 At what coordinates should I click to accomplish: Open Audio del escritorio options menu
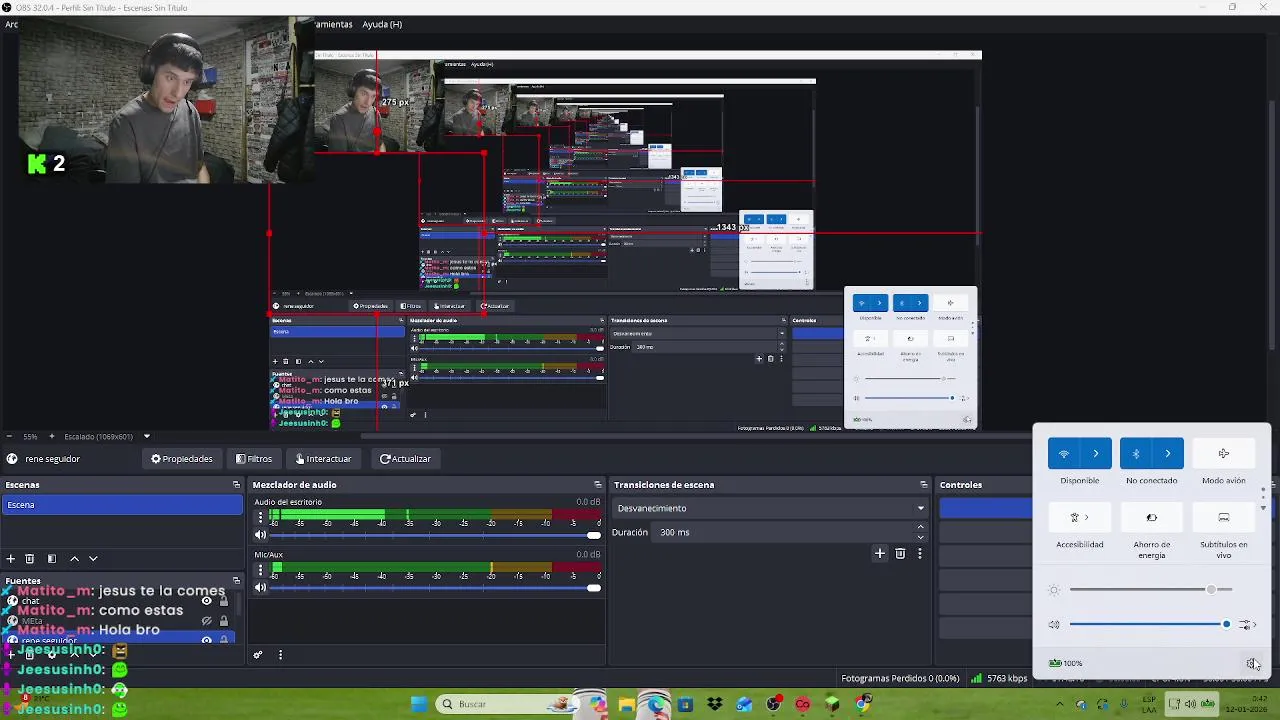(261, 517)
